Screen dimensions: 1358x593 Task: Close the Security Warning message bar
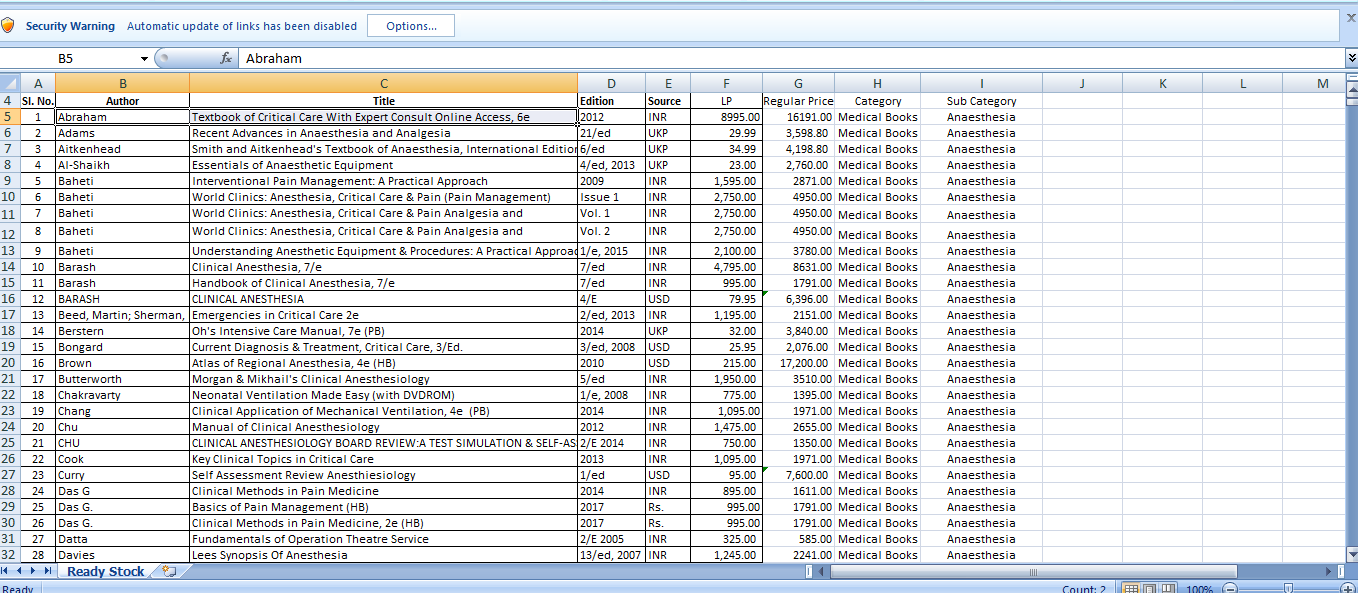pyautogui.click(x=1351, y=19)
